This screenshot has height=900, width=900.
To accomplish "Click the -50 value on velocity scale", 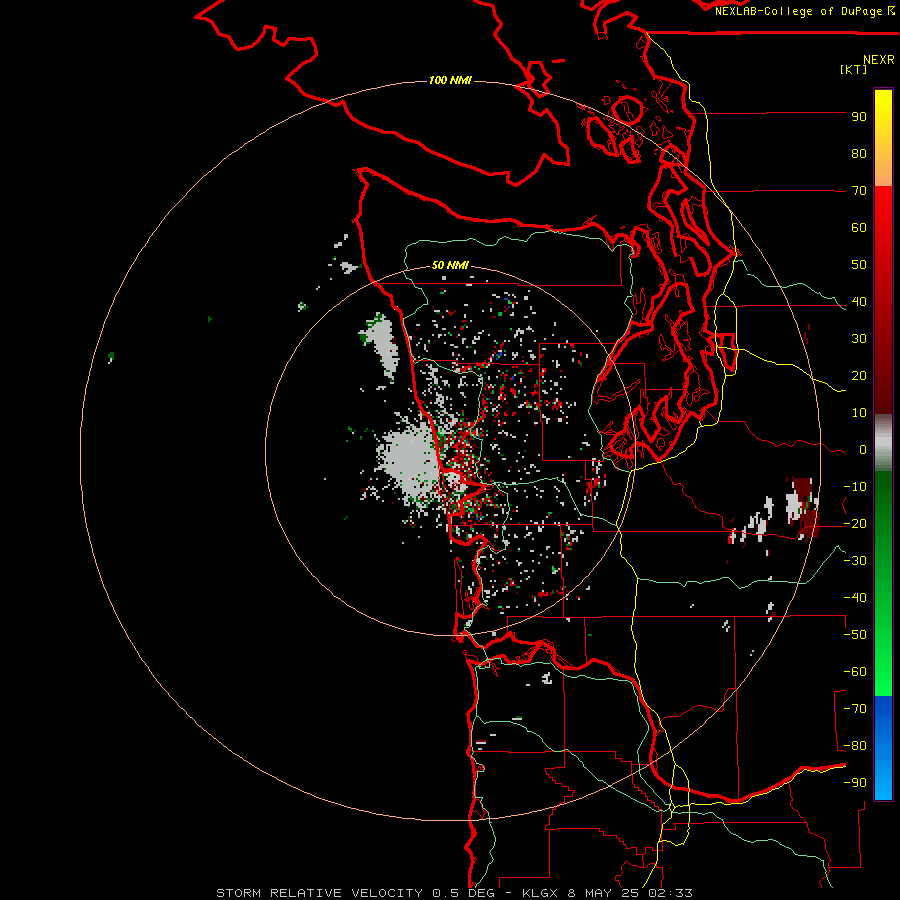I will click(855, 635).
